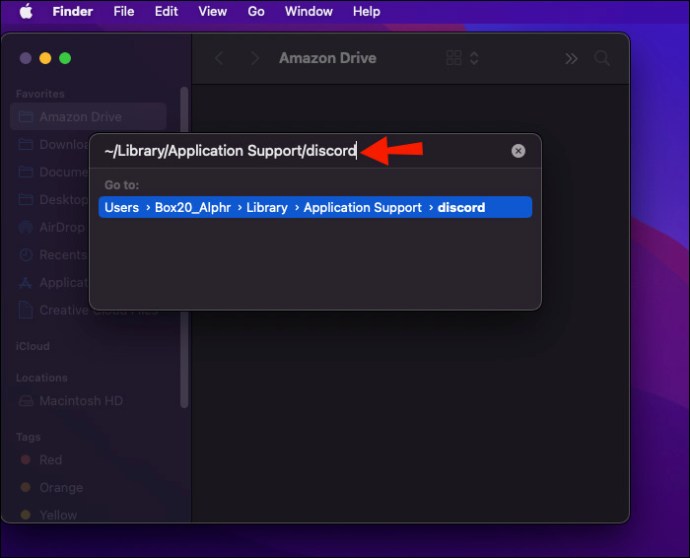Select the discord folder suggestion row

pyautogui.click(x=315, y=207)
